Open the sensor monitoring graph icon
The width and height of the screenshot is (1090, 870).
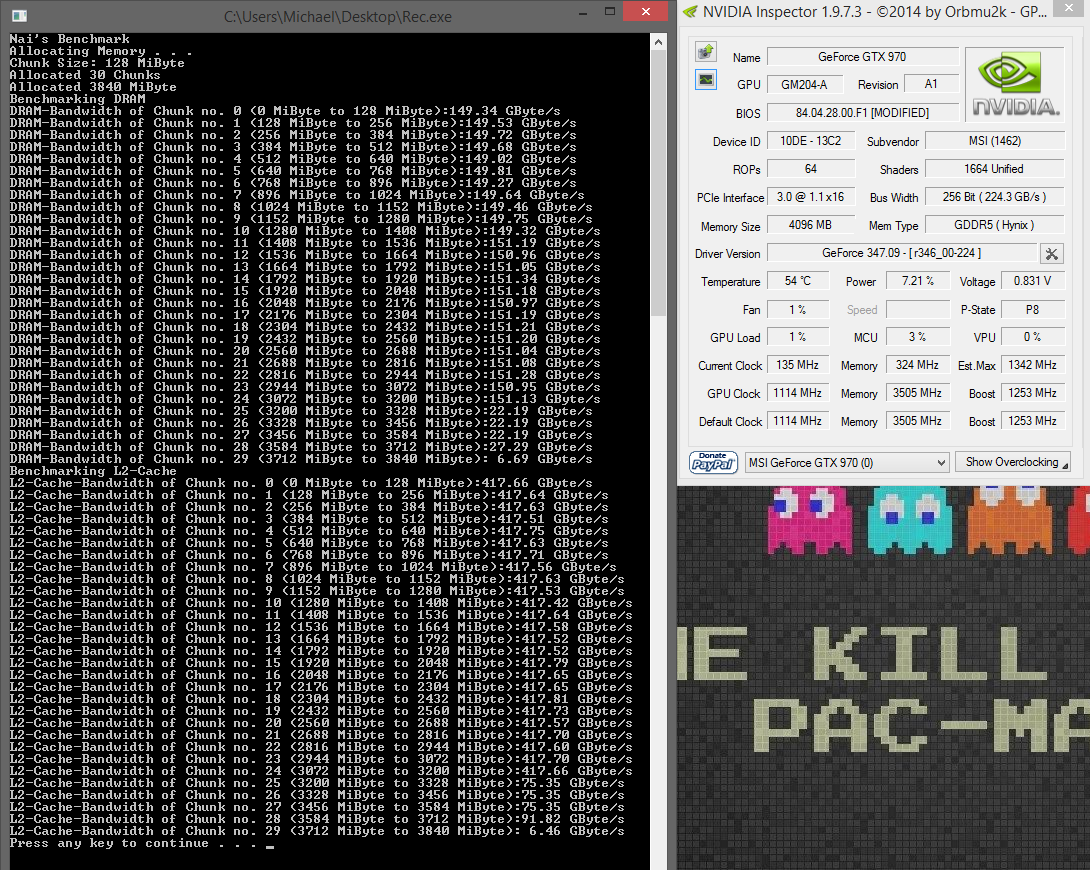coord(706,80)
